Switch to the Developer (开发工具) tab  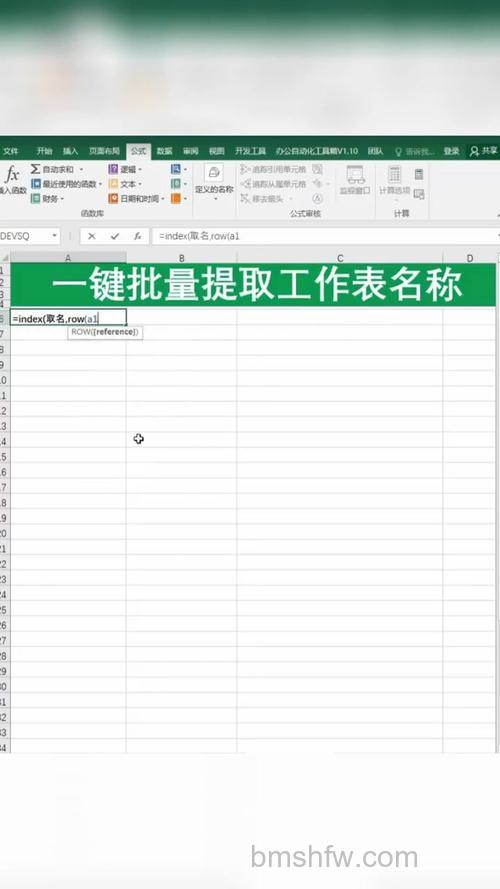point(251,151)
